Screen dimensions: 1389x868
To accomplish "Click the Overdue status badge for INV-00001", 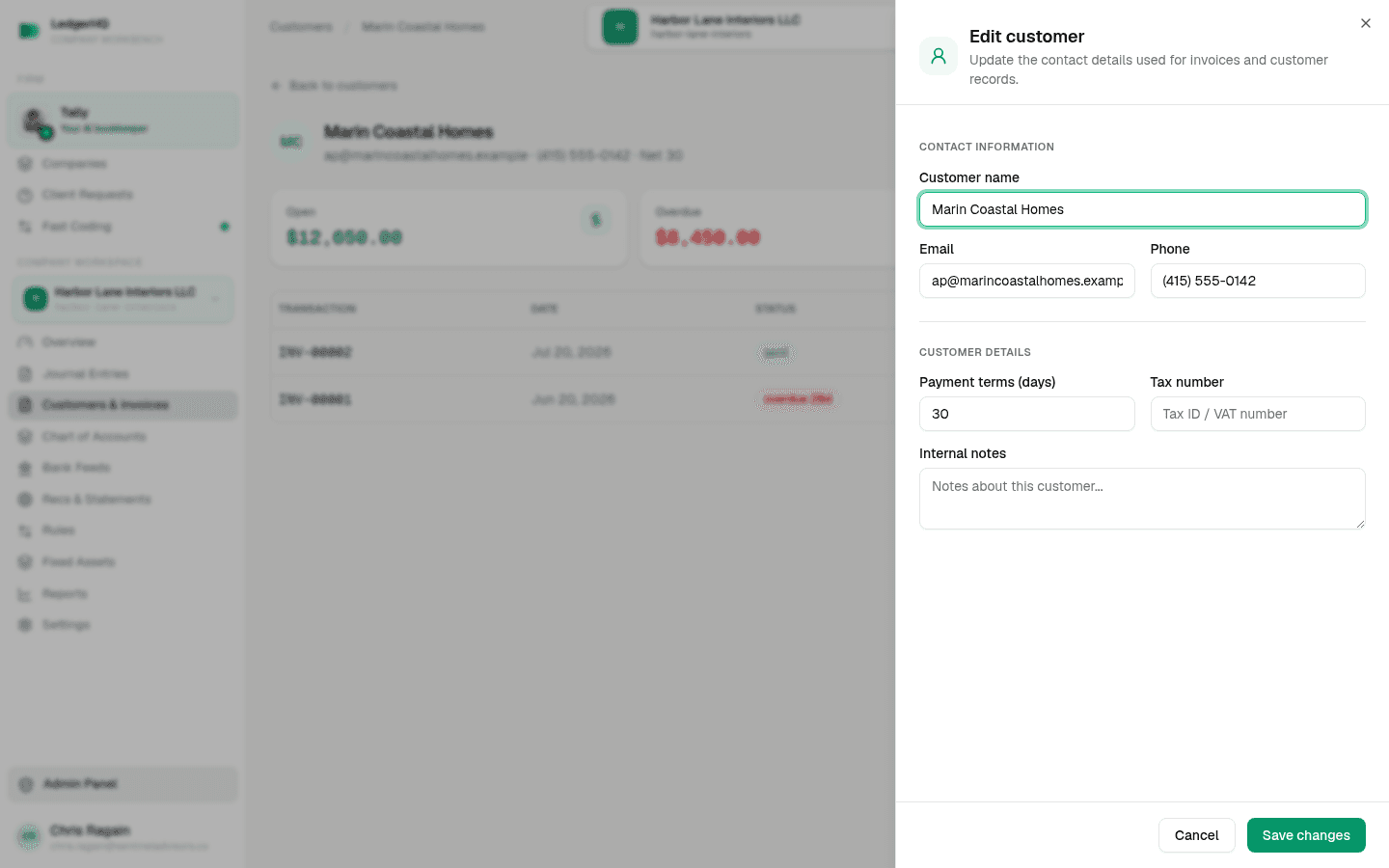I will pos(798,399).
